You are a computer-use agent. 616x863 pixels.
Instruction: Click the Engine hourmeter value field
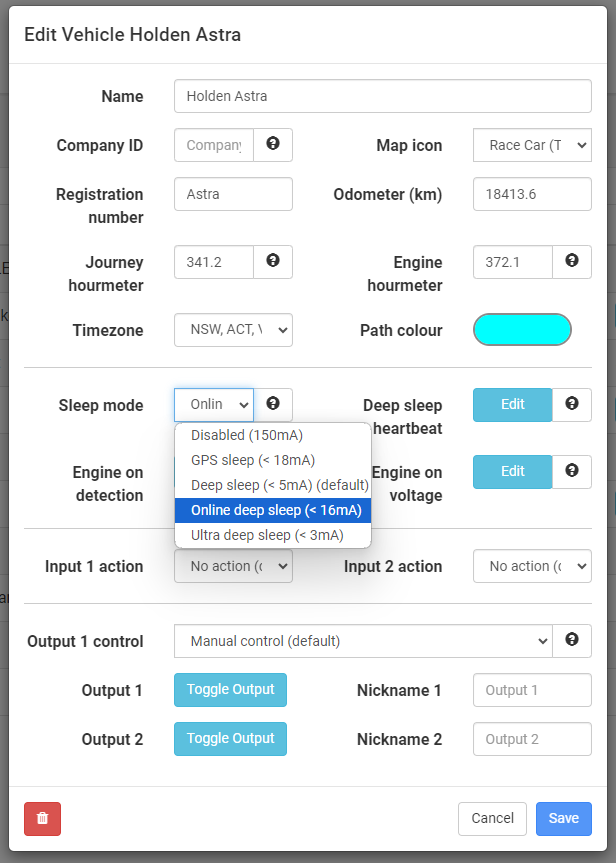(x=513, y=261)
